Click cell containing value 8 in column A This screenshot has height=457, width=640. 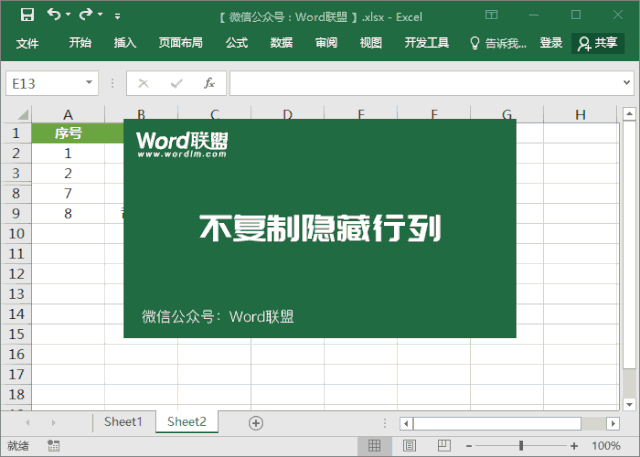[68, 213]
